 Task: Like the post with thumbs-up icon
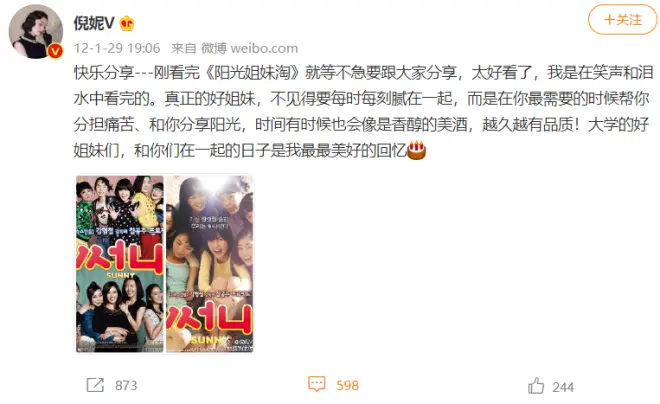pos(536,386)
